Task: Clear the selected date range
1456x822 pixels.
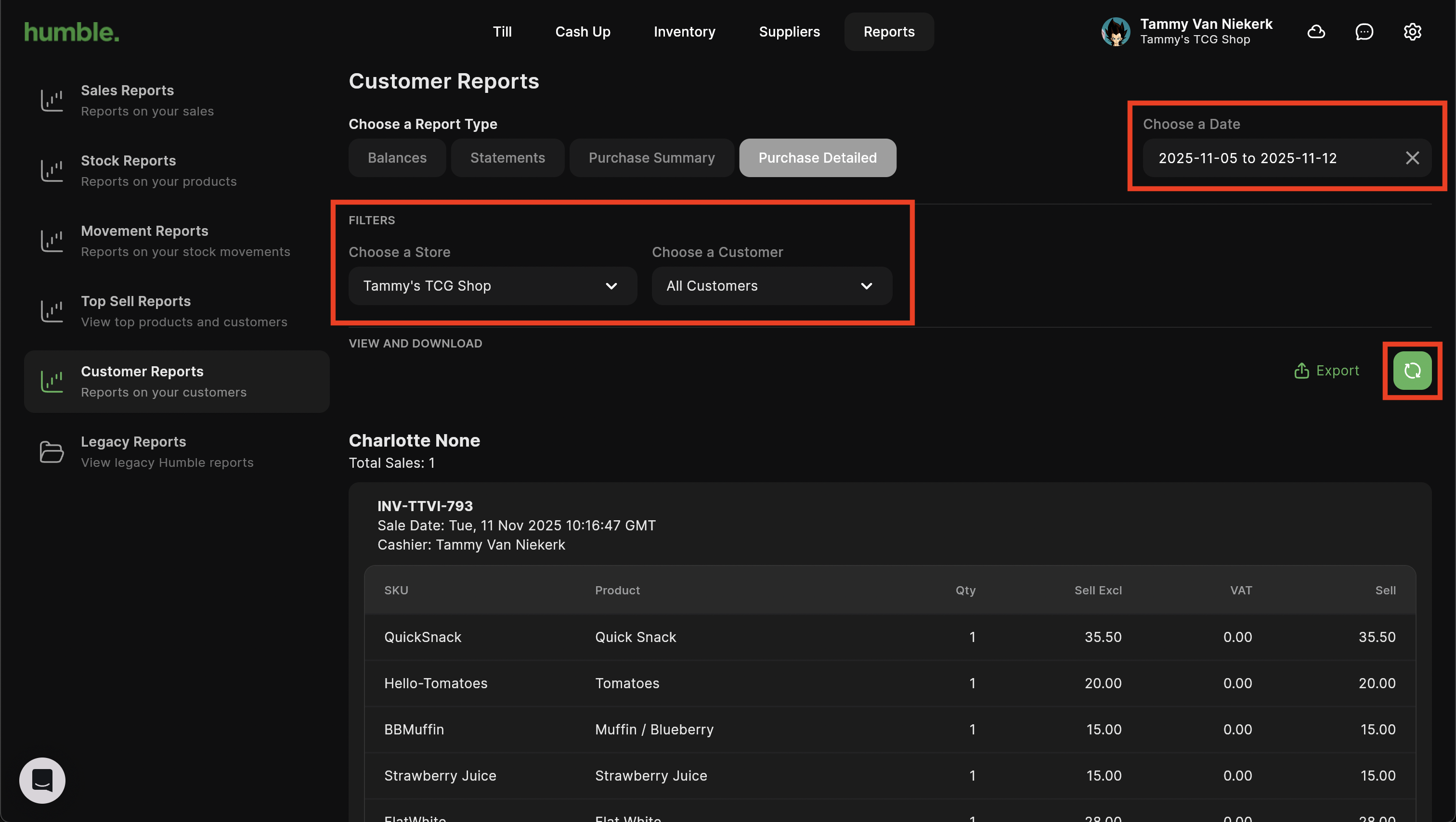Action: click(1412, 158)
